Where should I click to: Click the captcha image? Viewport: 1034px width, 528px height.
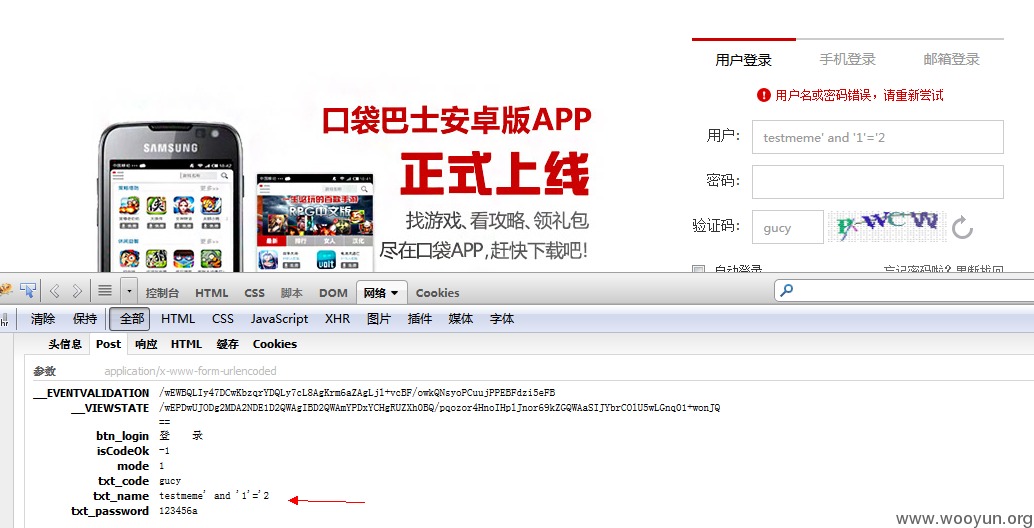(x=887, y=227)
